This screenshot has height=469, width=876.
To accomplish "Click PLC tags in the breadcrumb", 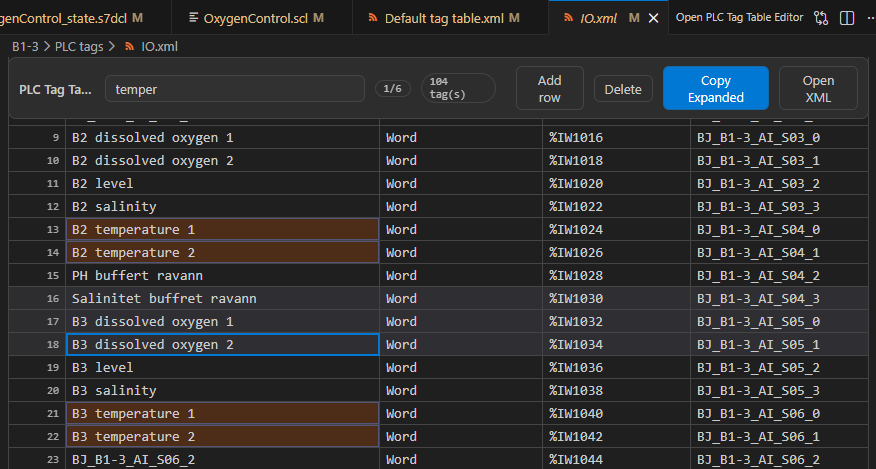I will coord(79,46).
